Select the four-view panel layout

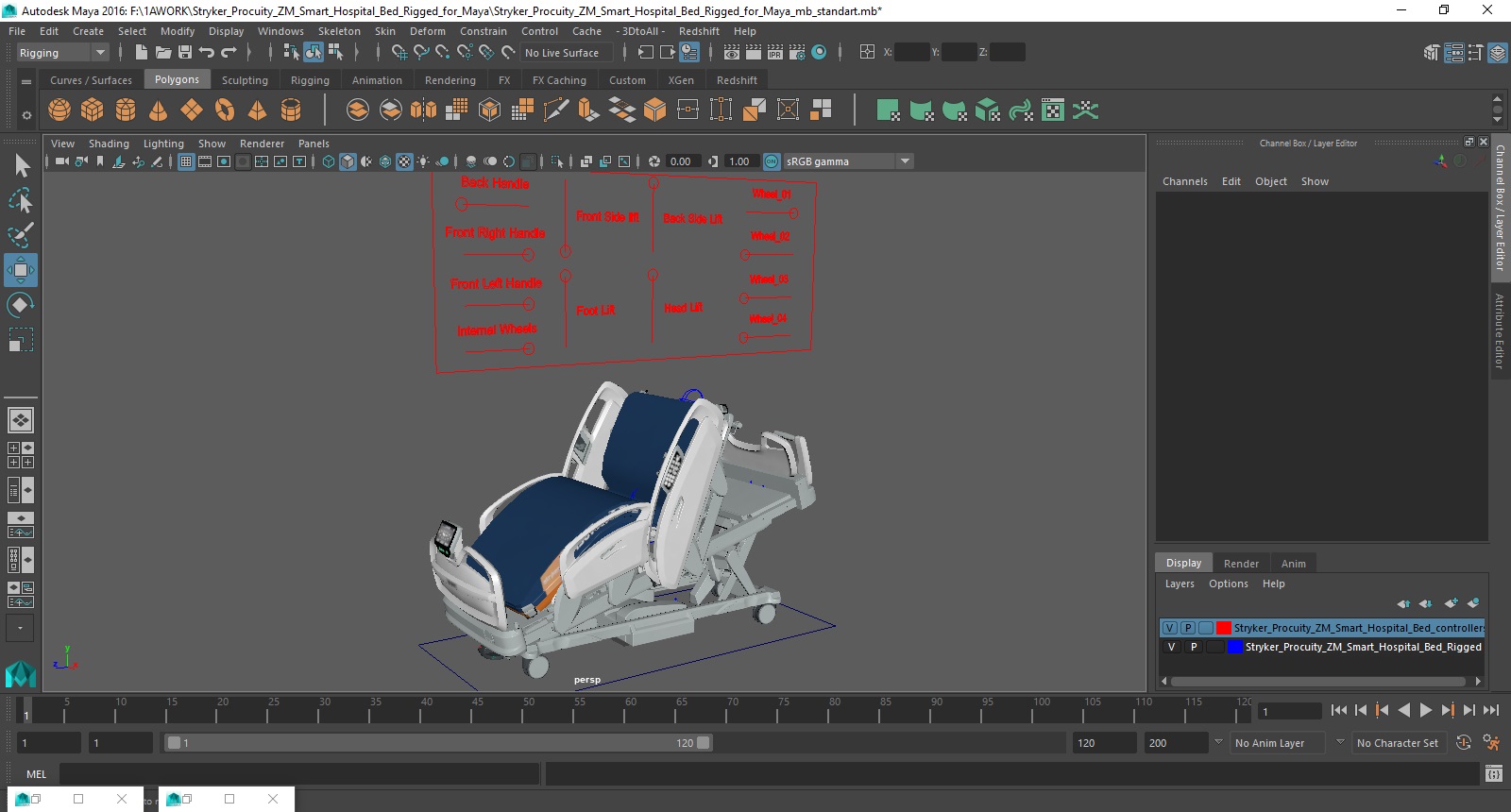tap(21, 455)
